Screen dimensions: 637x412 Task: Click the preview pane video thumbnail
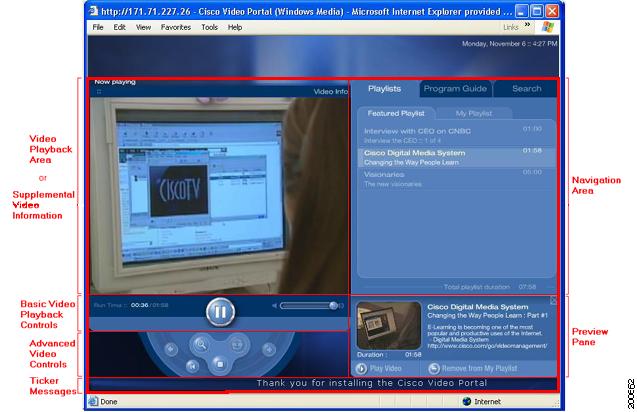[389, 325]
